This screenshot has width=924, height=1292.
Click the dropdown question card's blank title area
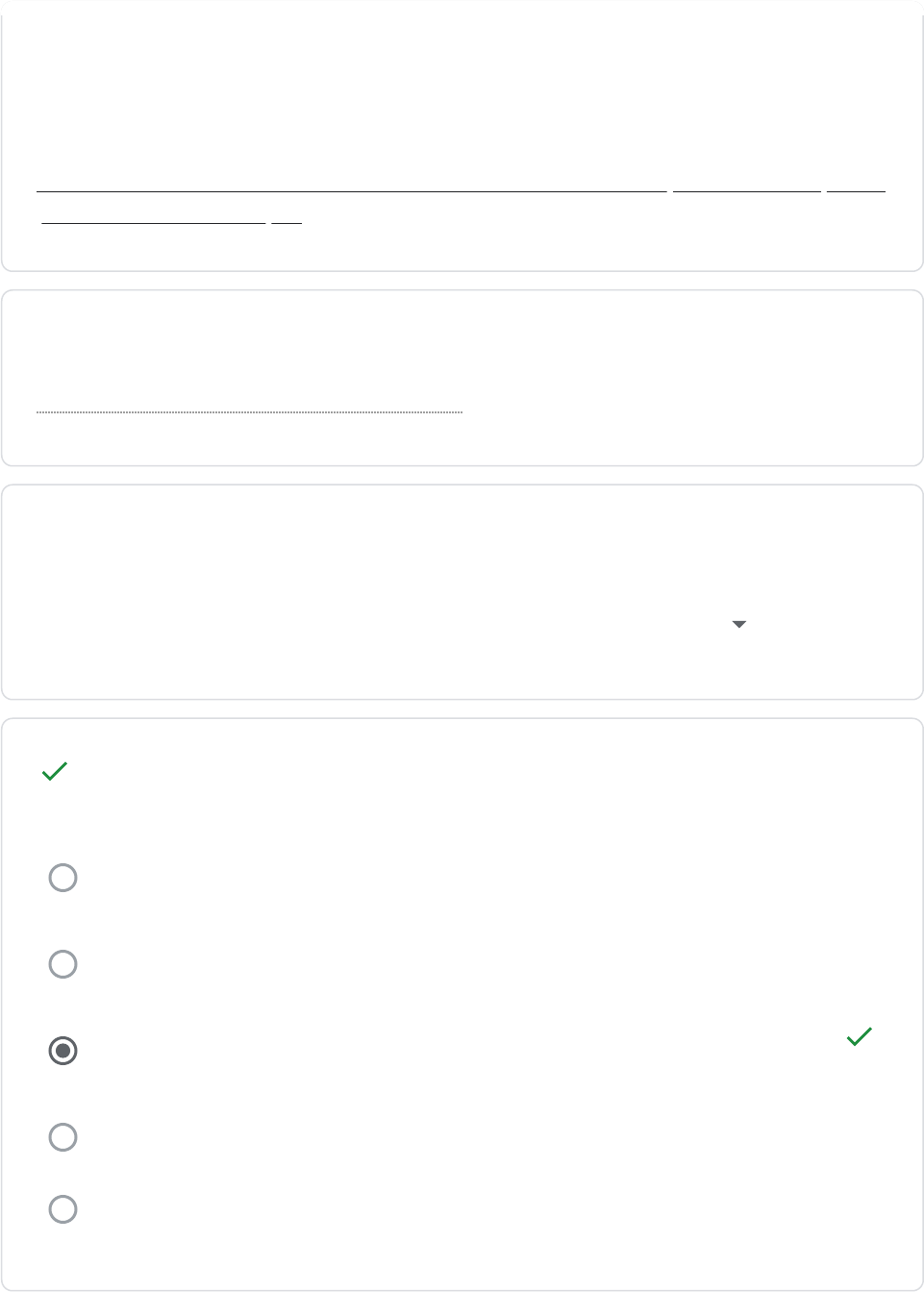pos(462,538)
